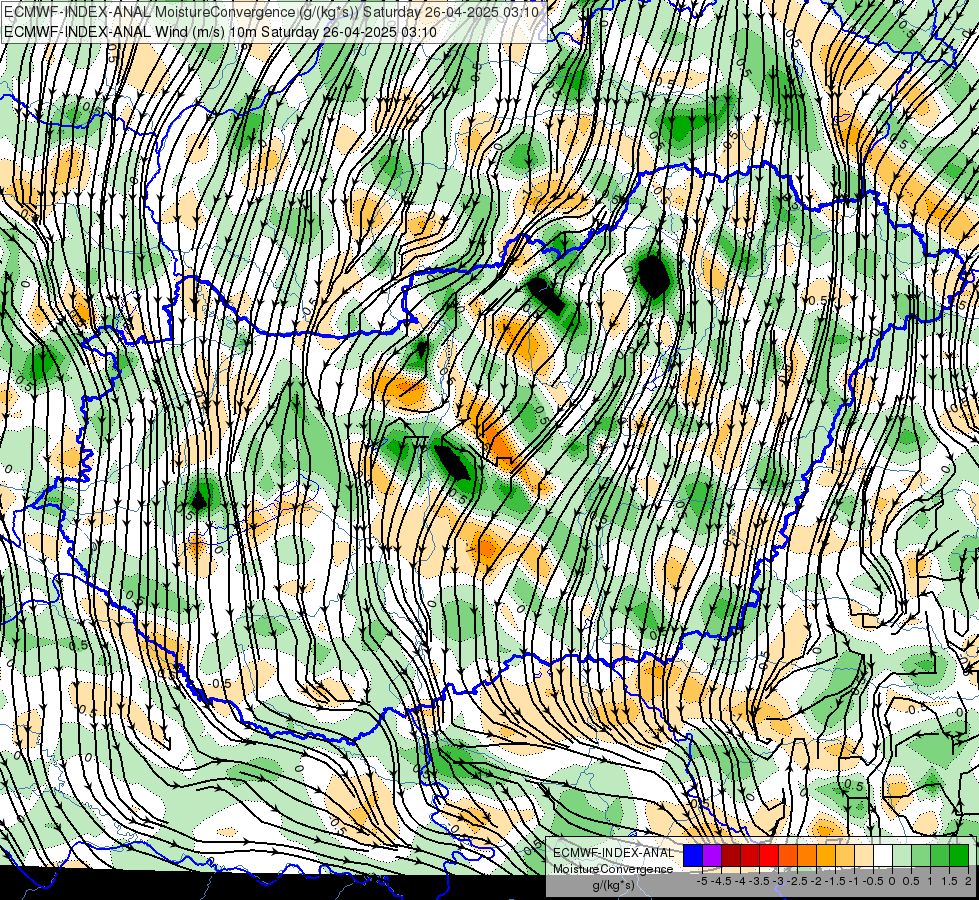
Task: Click the darkest red legend swatch
Action: click(x=731, y=855)
